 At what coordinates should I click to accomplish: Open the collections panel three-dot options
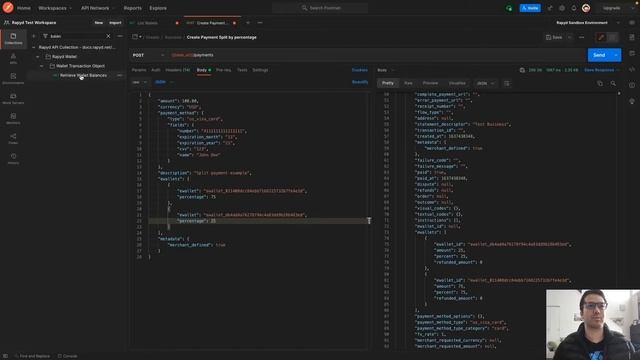(120, 36)
